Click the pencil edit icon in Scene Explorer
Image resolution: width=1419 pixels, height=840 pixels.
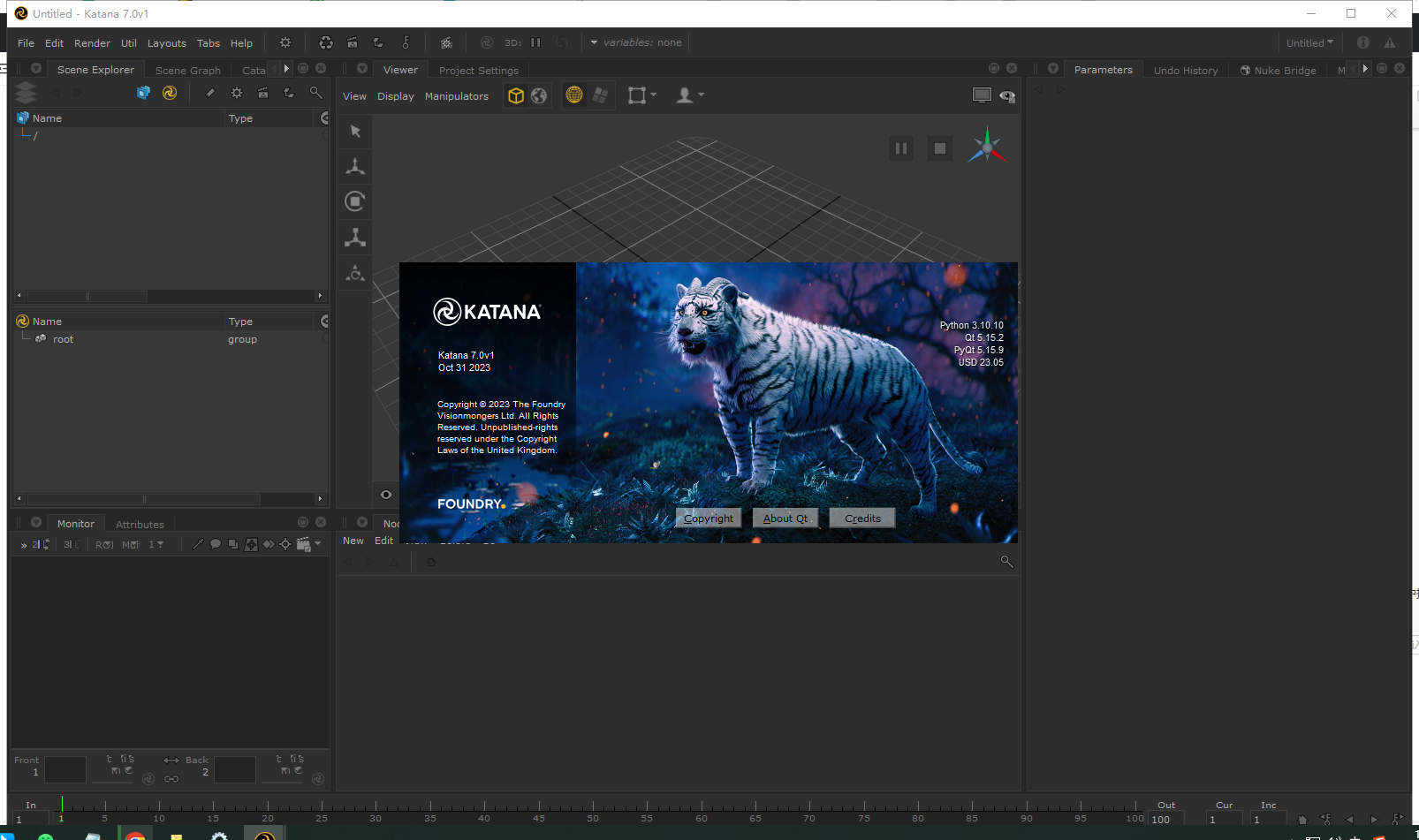pos(210,93)
